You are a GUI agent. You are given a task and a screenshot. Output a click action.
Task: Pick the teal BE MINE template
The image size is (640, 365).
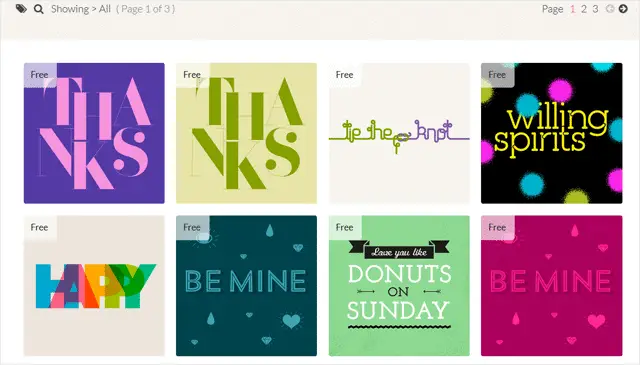pyautogui.click(x=247, y=286)
